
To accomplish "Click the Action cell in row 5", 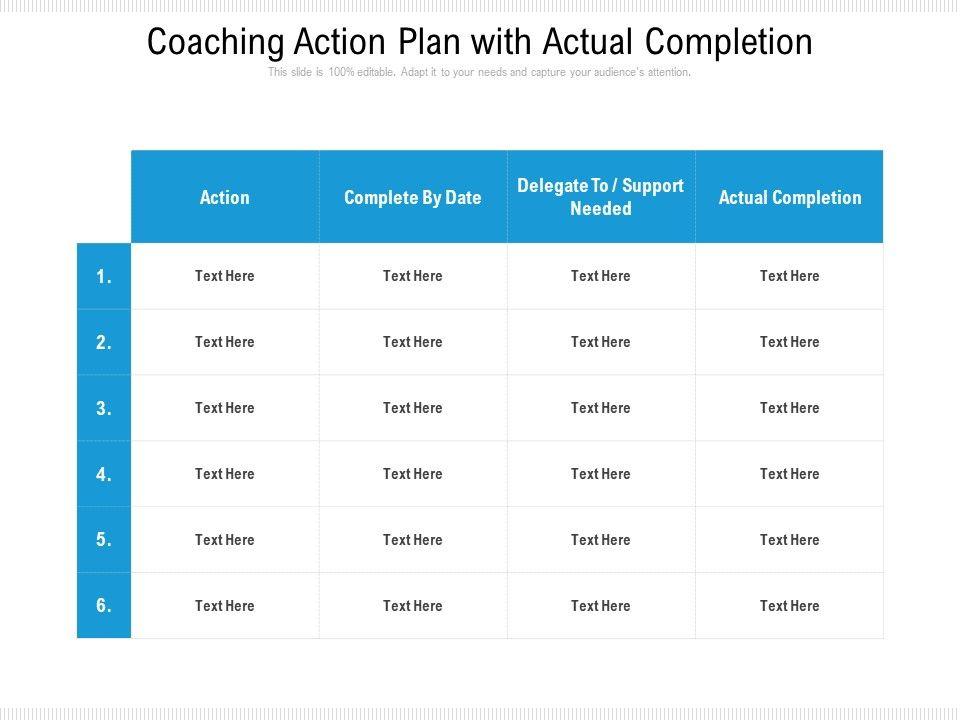I will 225,540.
